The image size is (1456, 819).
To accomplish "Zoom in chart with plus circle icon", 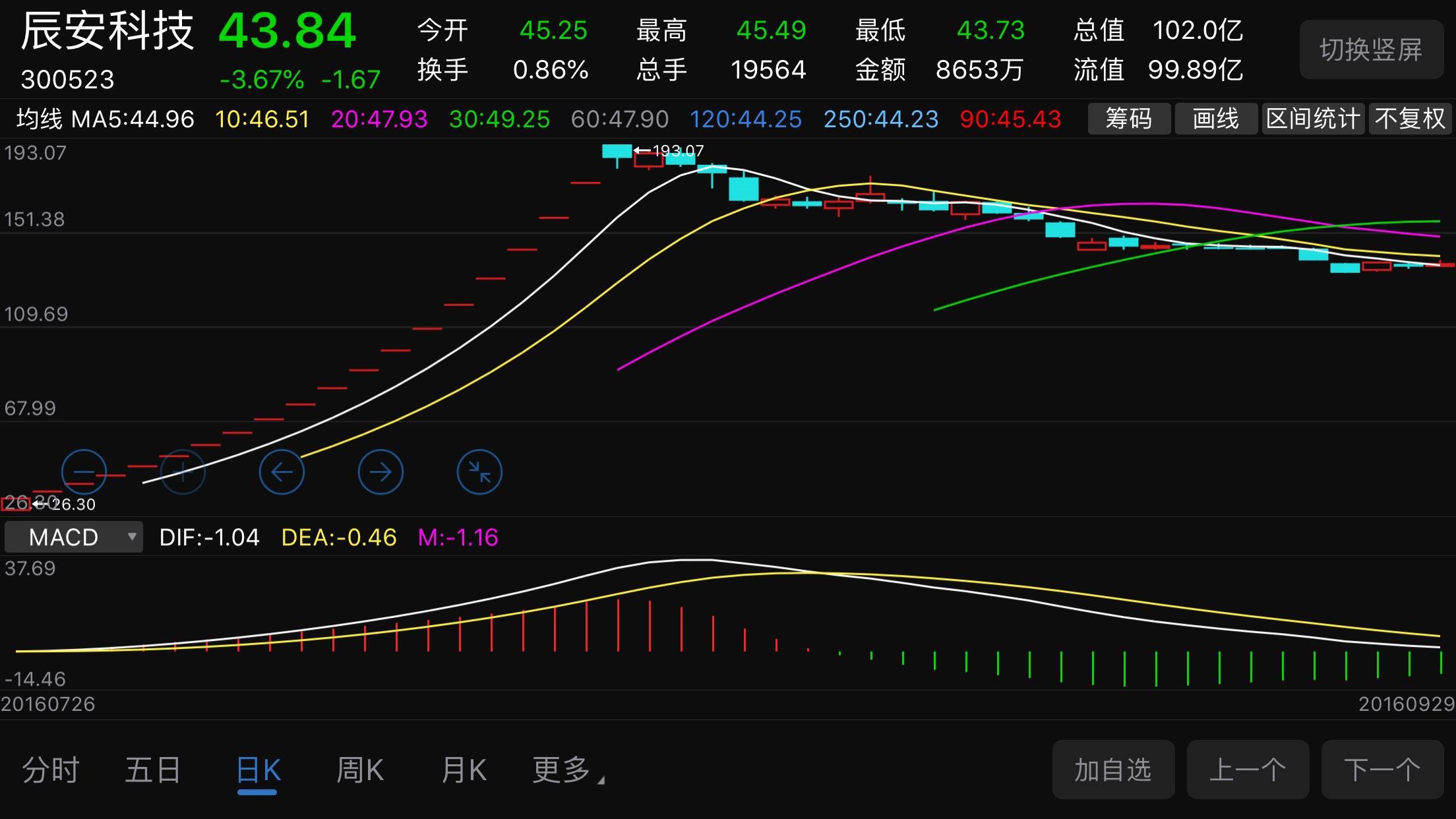I will tap(183, 471).
